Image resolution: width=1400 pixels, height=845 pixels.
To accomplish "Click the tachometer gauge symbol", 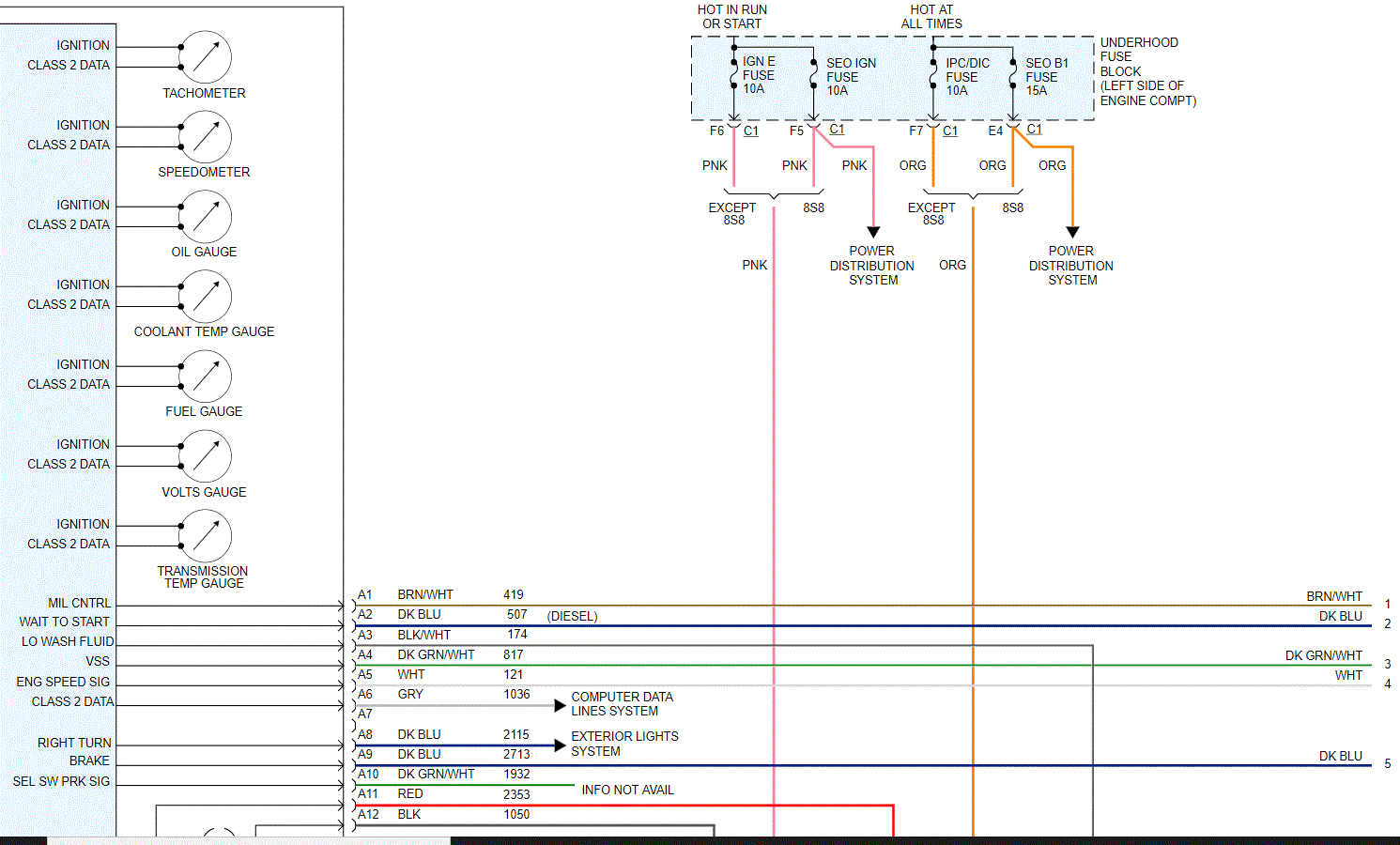I will pyautogui.click(x=206, y=56).
